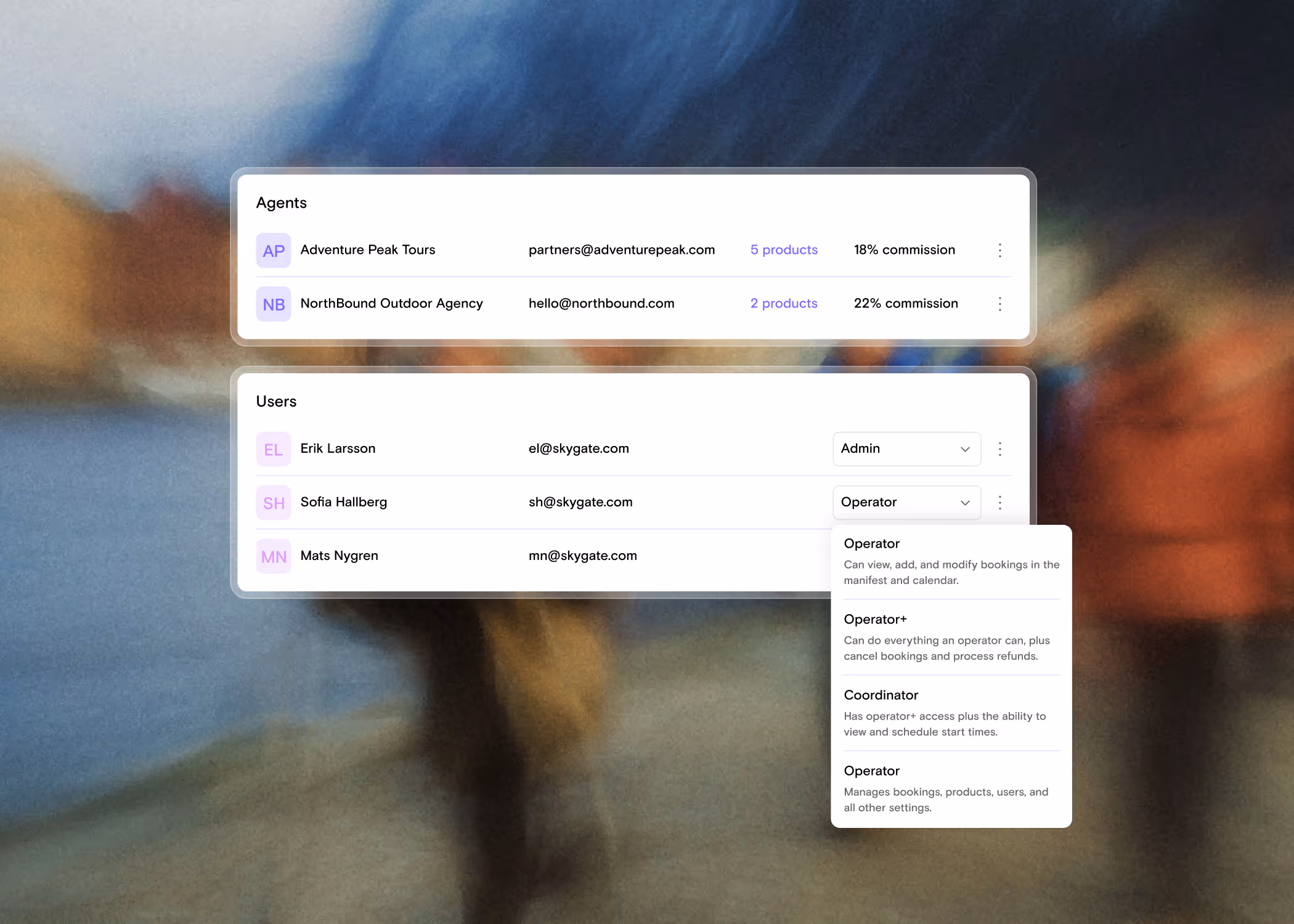This screenshot has height=924, width=1294.
Task: Click Sofia Hallberg's SH avatar
Action: tap(273, 503)
